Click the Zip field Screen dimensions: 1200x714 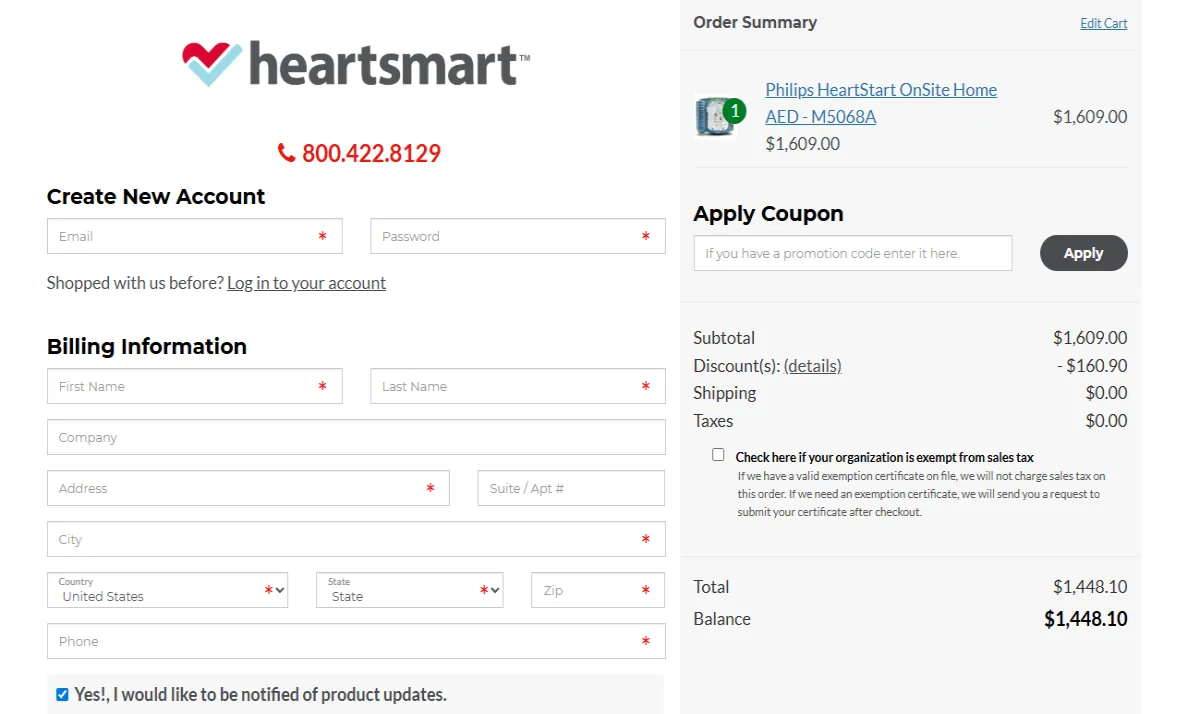pyautogui.click(x=597, y=590)
